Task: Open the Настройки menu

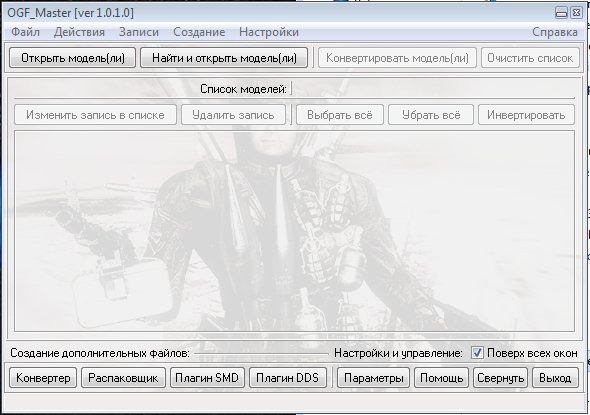Action: 269,32
